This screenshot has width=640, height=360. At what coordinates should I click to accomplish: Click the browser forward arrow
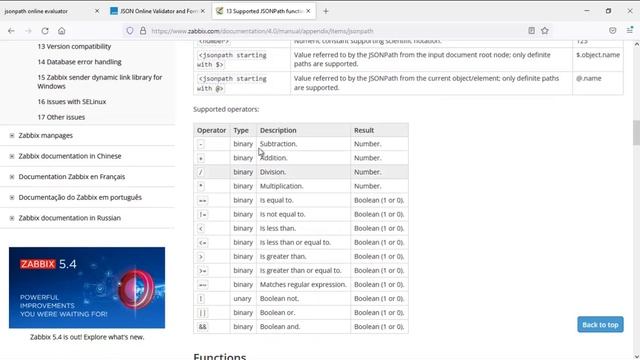tap(28, 31)
